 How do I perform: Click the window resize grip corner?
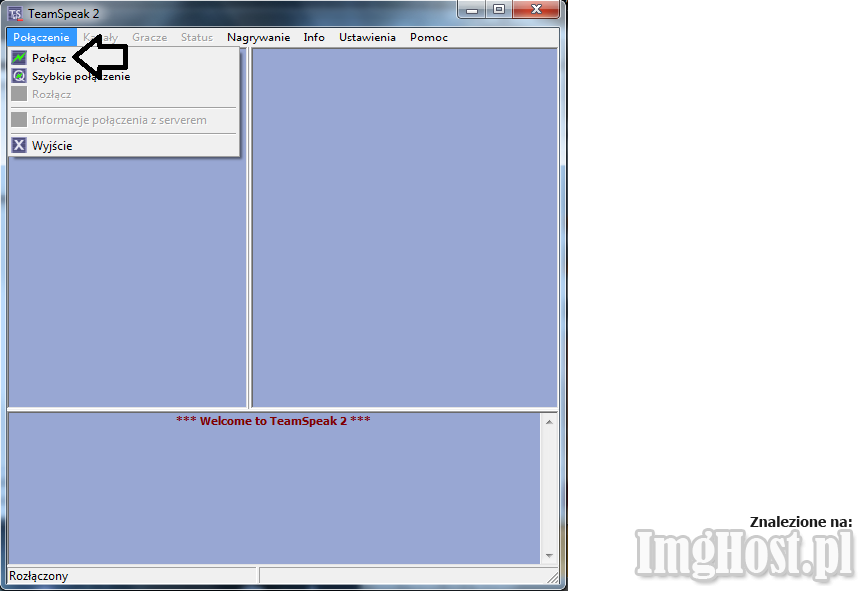[552, 577]
